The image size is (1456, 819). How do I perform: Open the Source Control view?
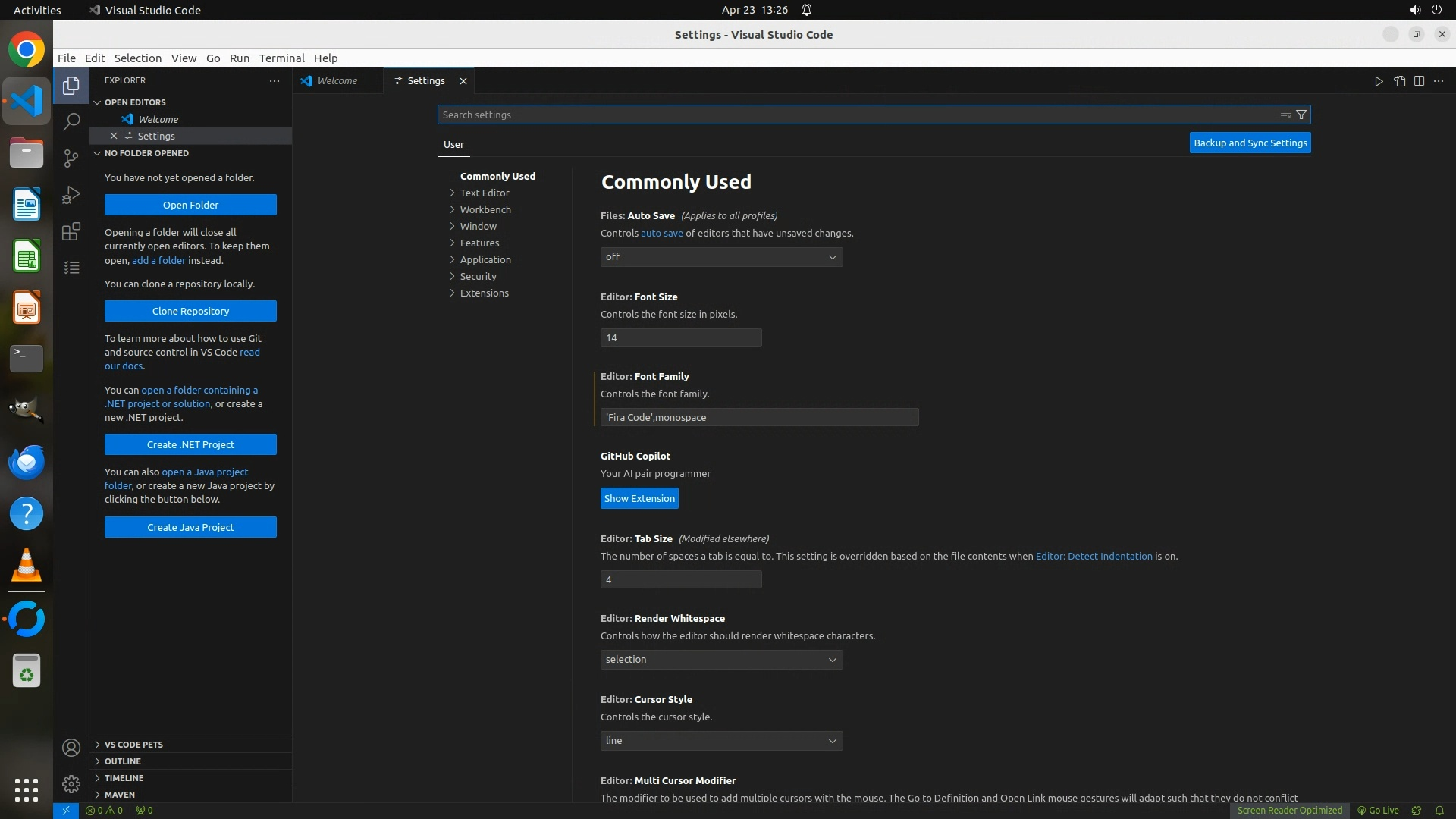click(x=71, y=158)
